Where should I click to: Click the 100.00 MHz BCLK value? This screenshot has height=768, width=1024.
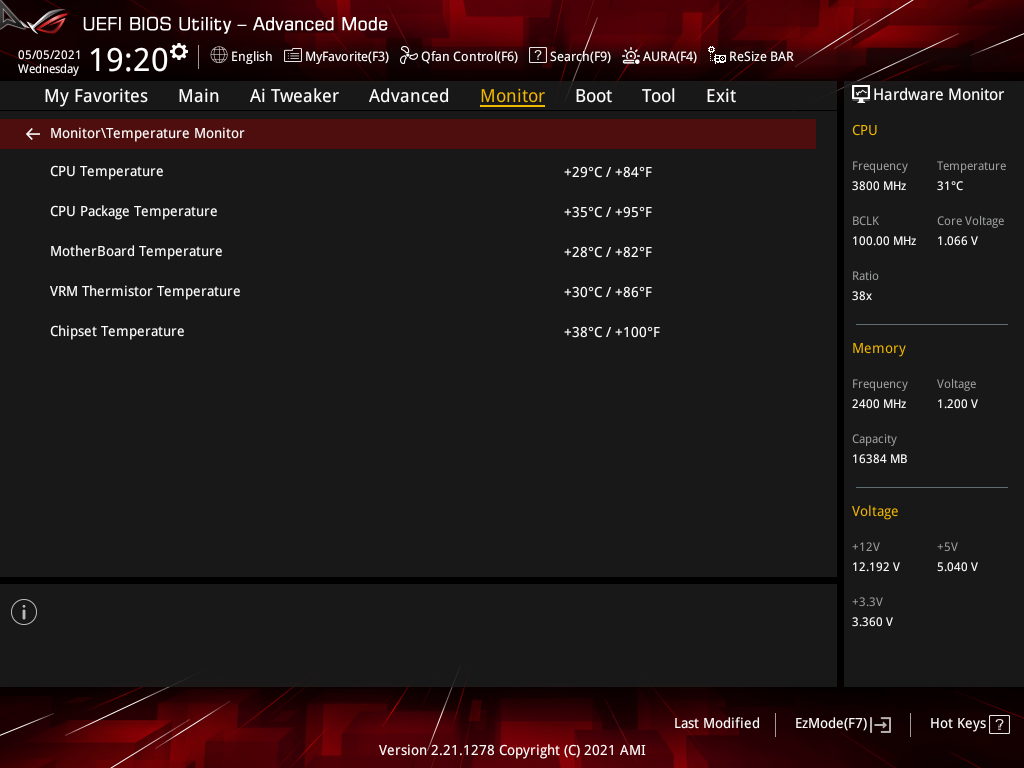coord(884,241)
